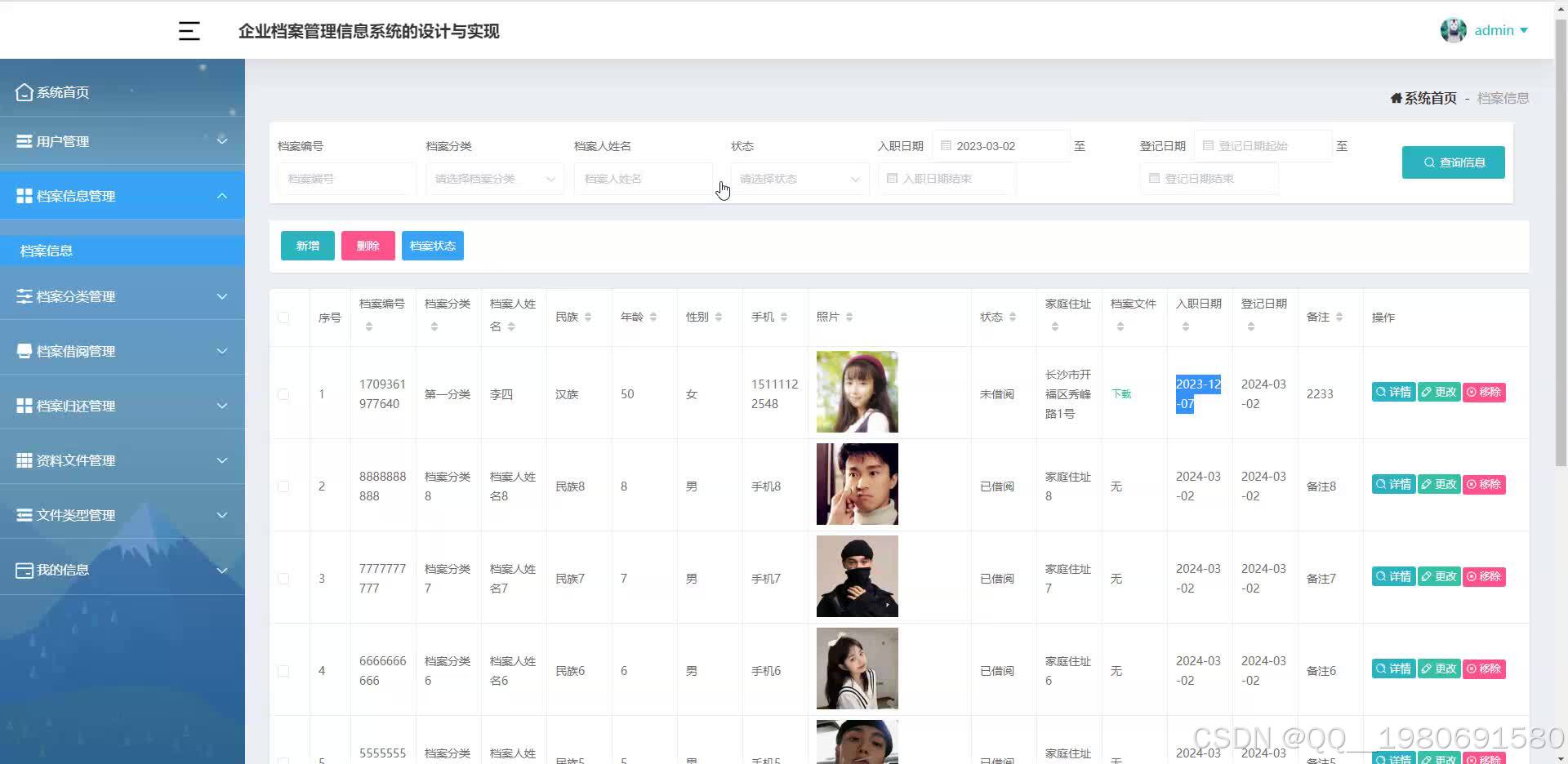Open the 状态 select dropdown
This screenshot has height=764, width=1568.
pos(800,179)
